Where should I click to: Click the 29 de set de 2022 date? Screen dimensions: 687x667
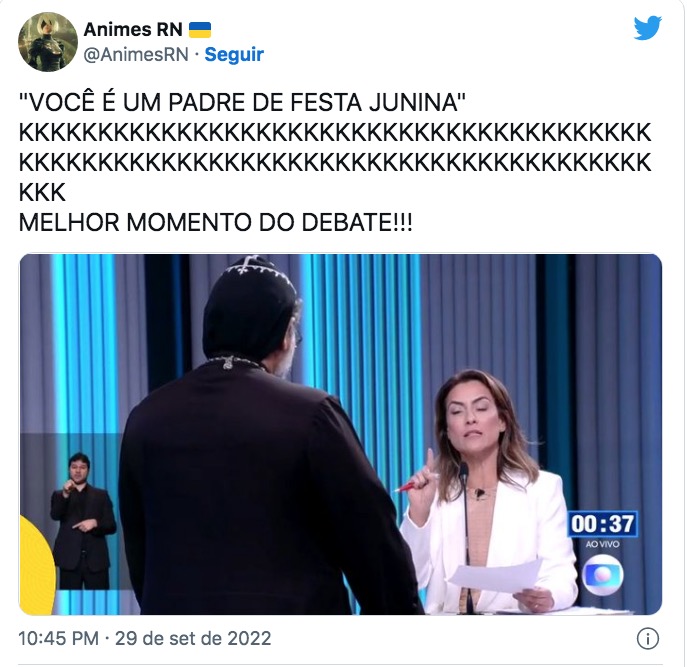coord(193,638)
